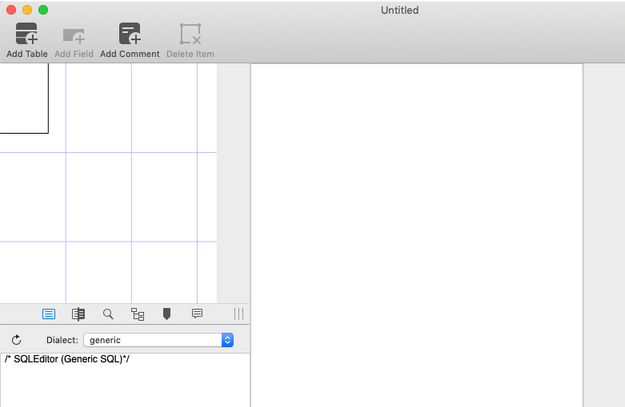Click the SQLEditor Generic SQL comment line

[x=67, y=359]
